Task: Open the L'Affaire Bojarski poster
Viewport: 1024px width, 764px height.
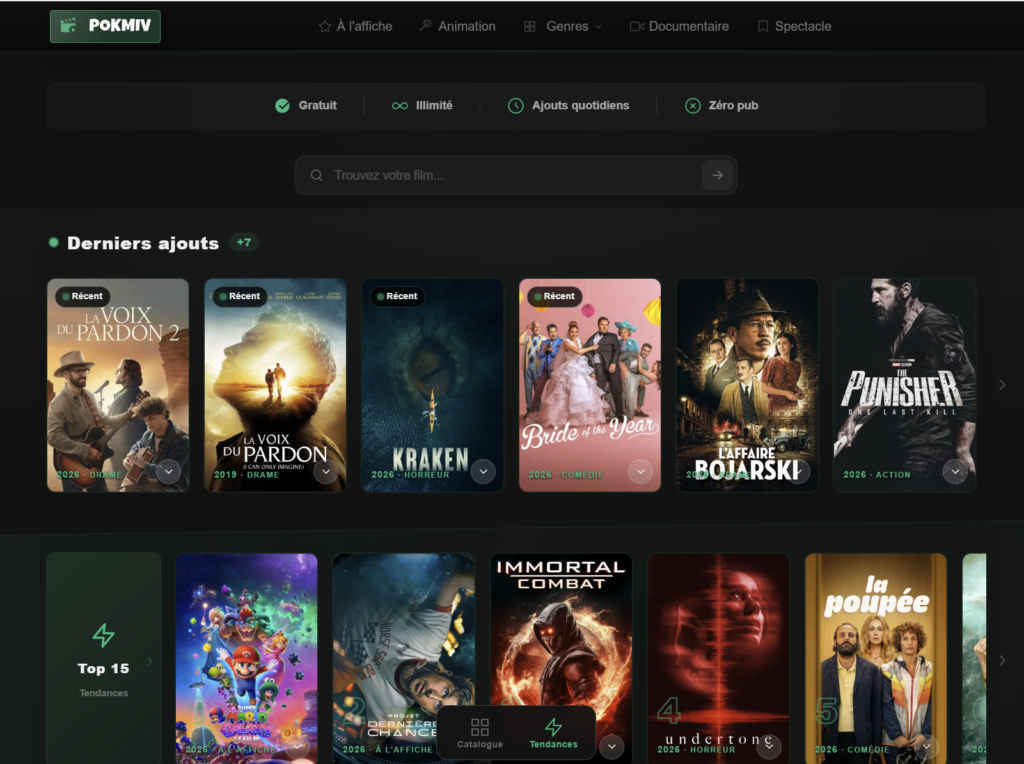Action: point(747,385)
